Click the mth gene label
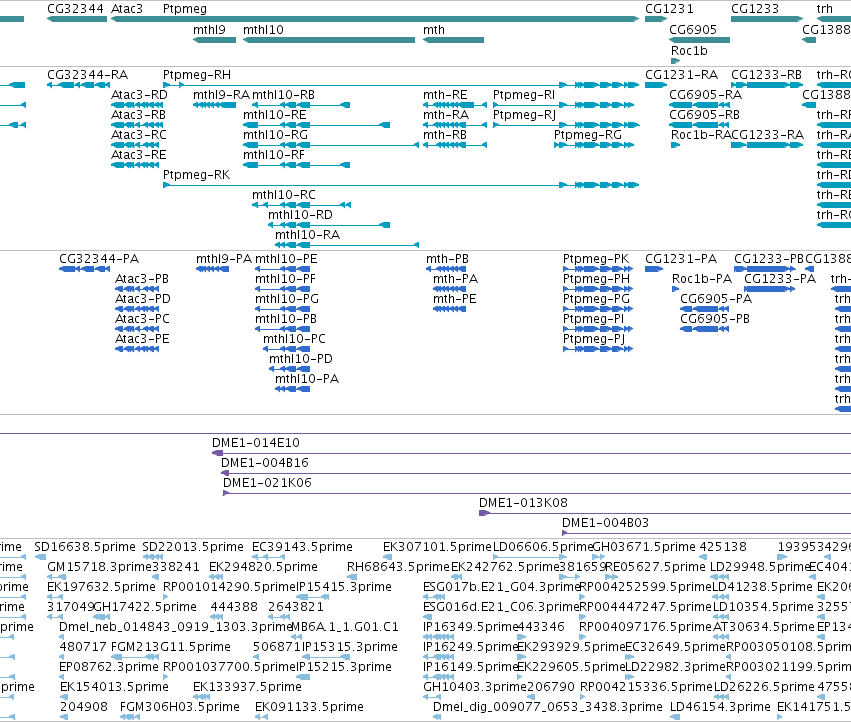The height and width of the screenshot is (722, 851). click(434, 30)
